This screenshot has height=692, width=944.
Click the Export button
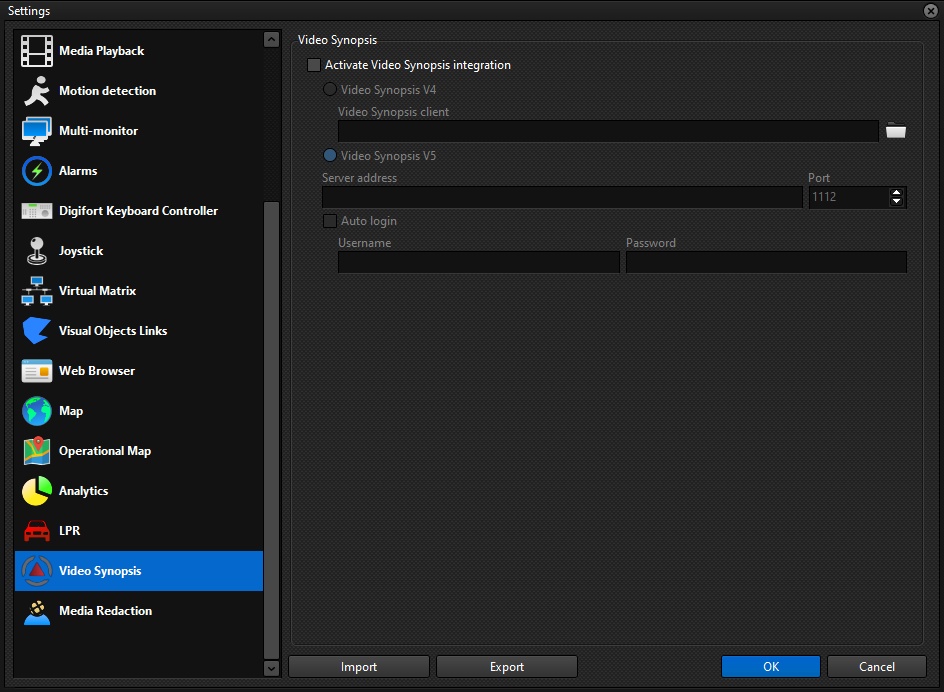pyautogui.click(x=507, y=667)
